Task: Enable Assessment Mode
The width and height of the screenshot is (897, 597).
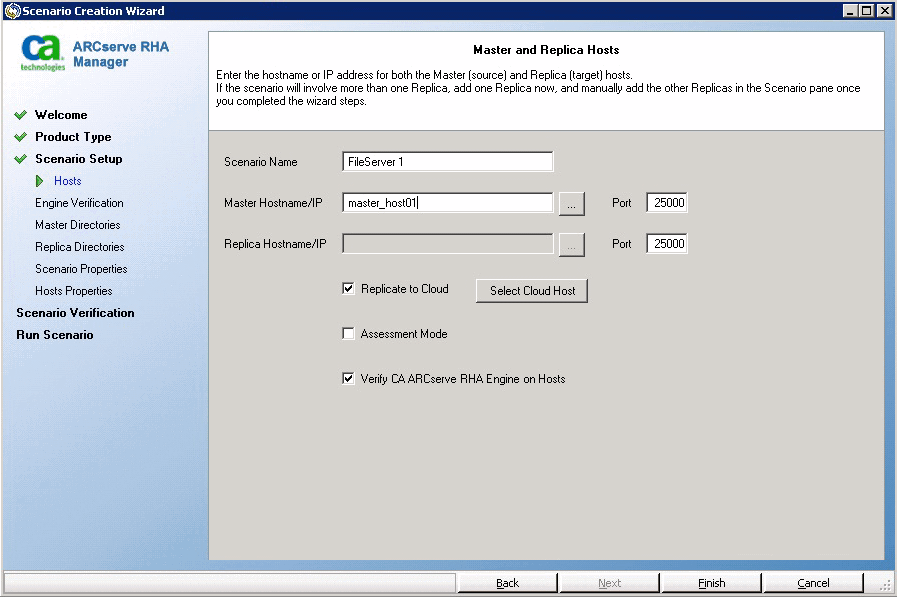Action: coord(348,334)
